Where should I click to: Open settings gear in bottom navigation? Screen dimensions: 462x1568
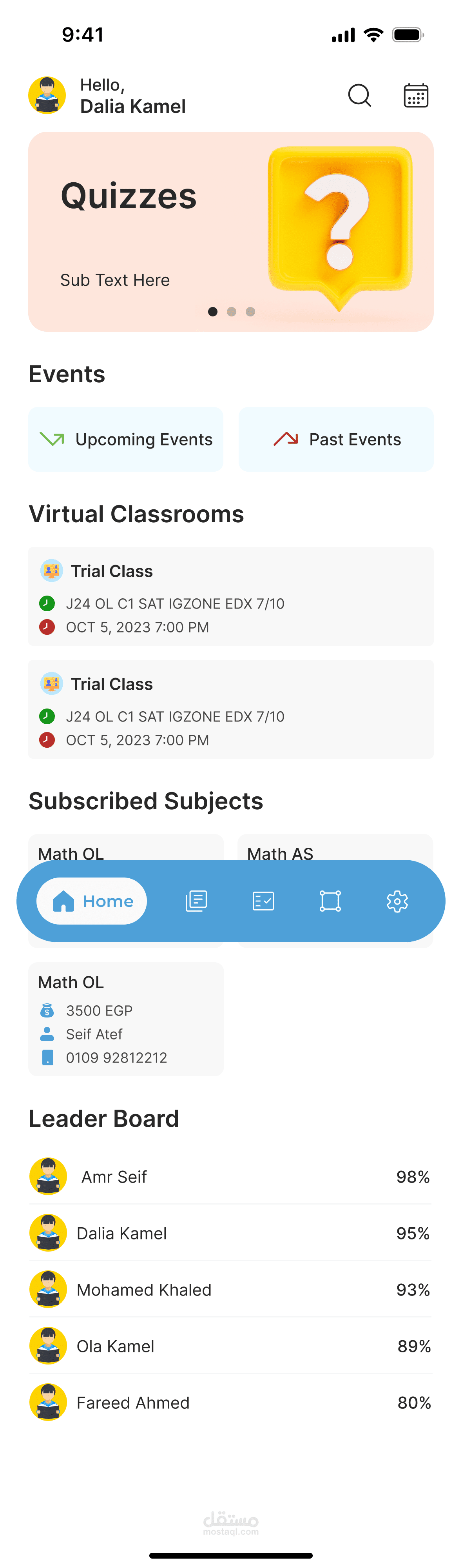click(397, 901)
